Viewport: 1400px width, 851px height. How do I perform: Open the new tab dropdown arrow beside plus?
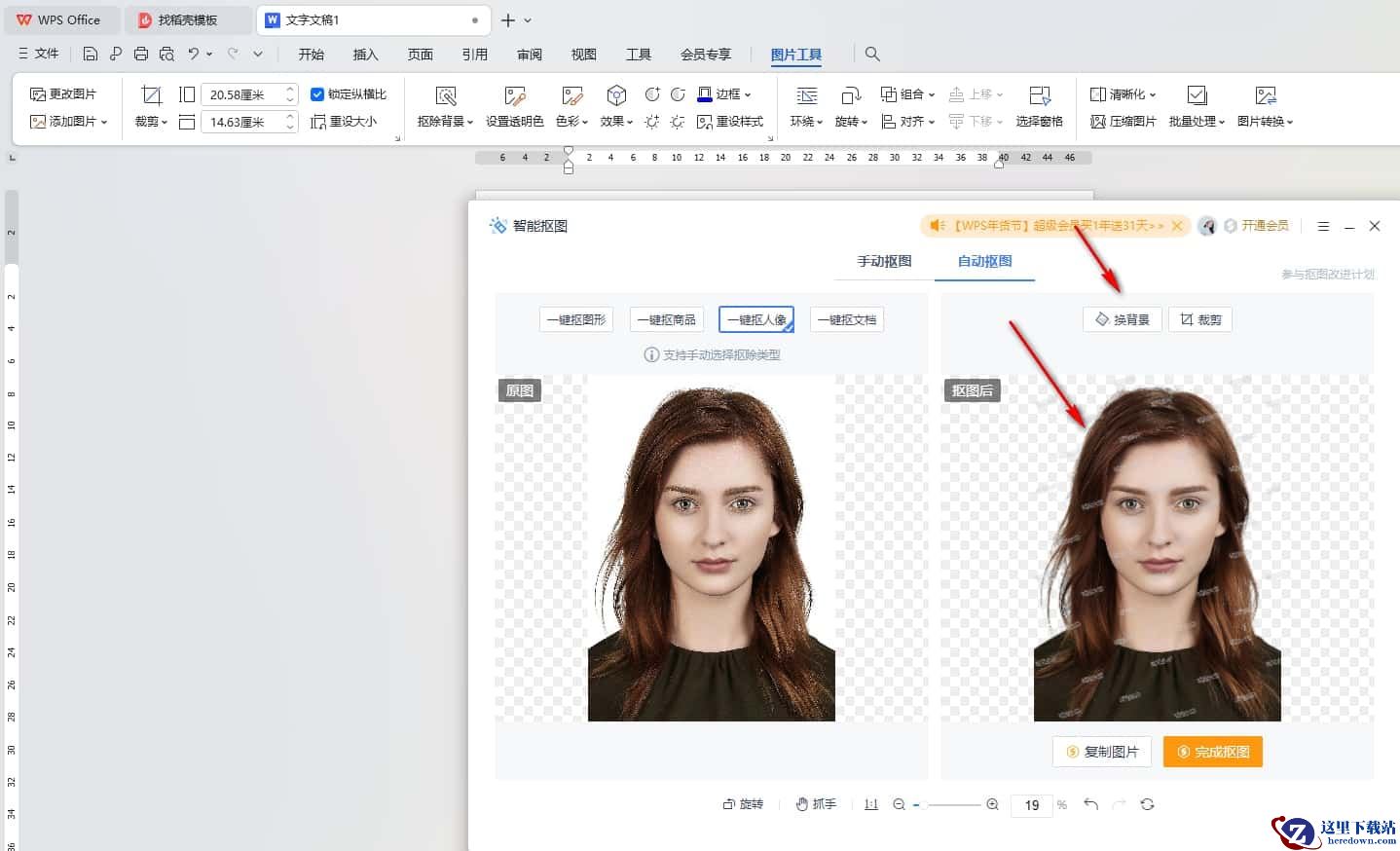coord(528,20)
